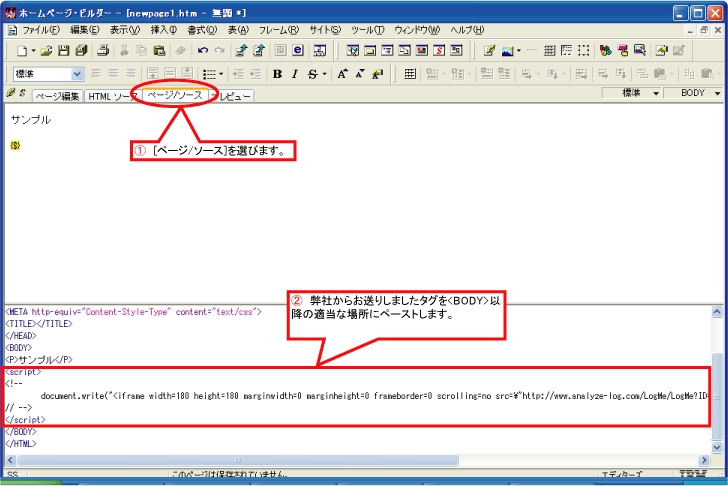This screenshot has width=728, height=486.
Task: Click the Copy icon in the toolbar
Action: [x=142, y=51]
